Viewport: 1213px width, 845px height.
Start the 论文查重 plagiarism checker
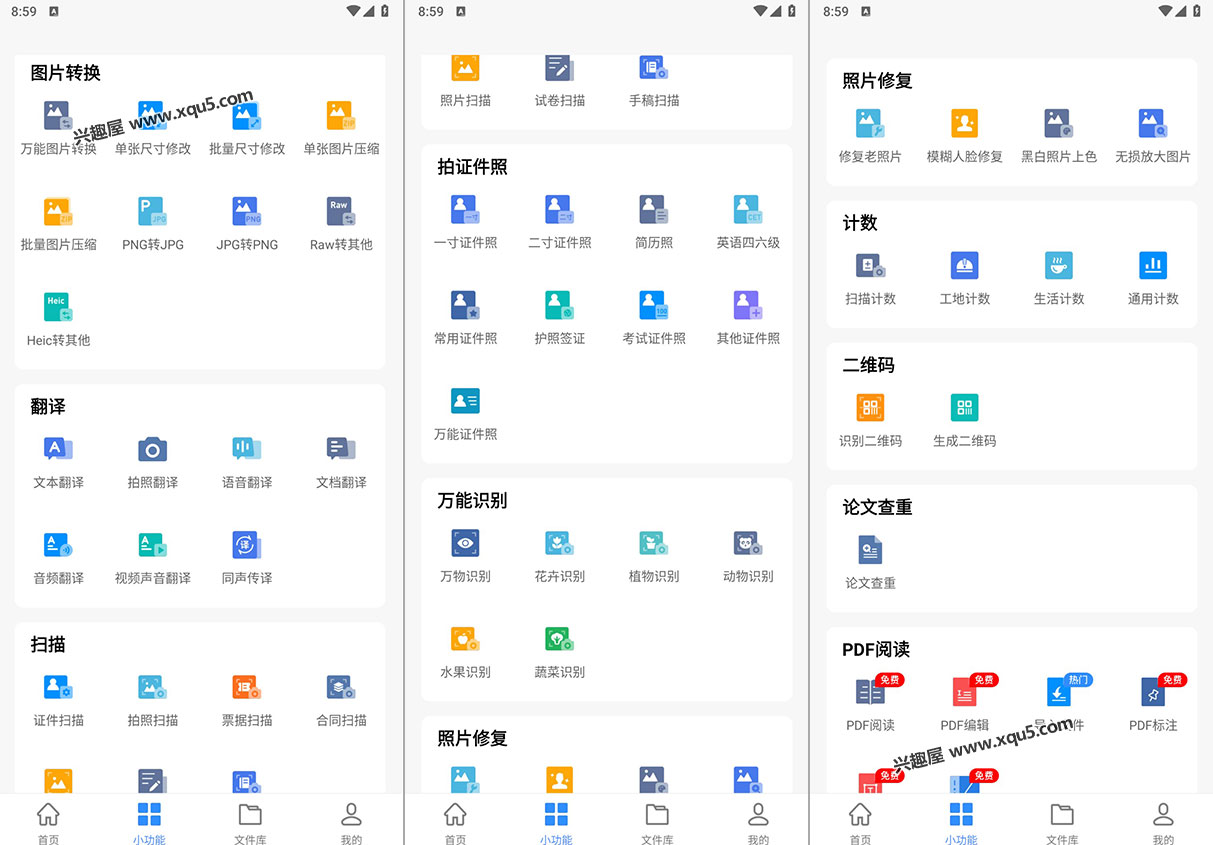point(870,550)
